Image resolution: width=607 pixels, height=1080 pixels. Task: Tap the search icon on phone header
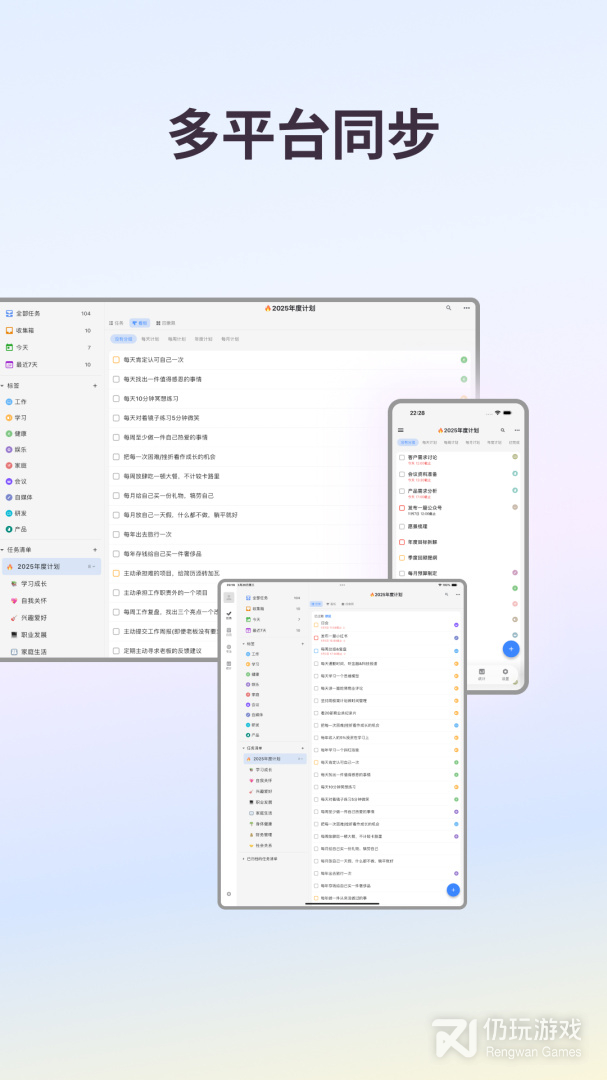(x=503, y=430)
